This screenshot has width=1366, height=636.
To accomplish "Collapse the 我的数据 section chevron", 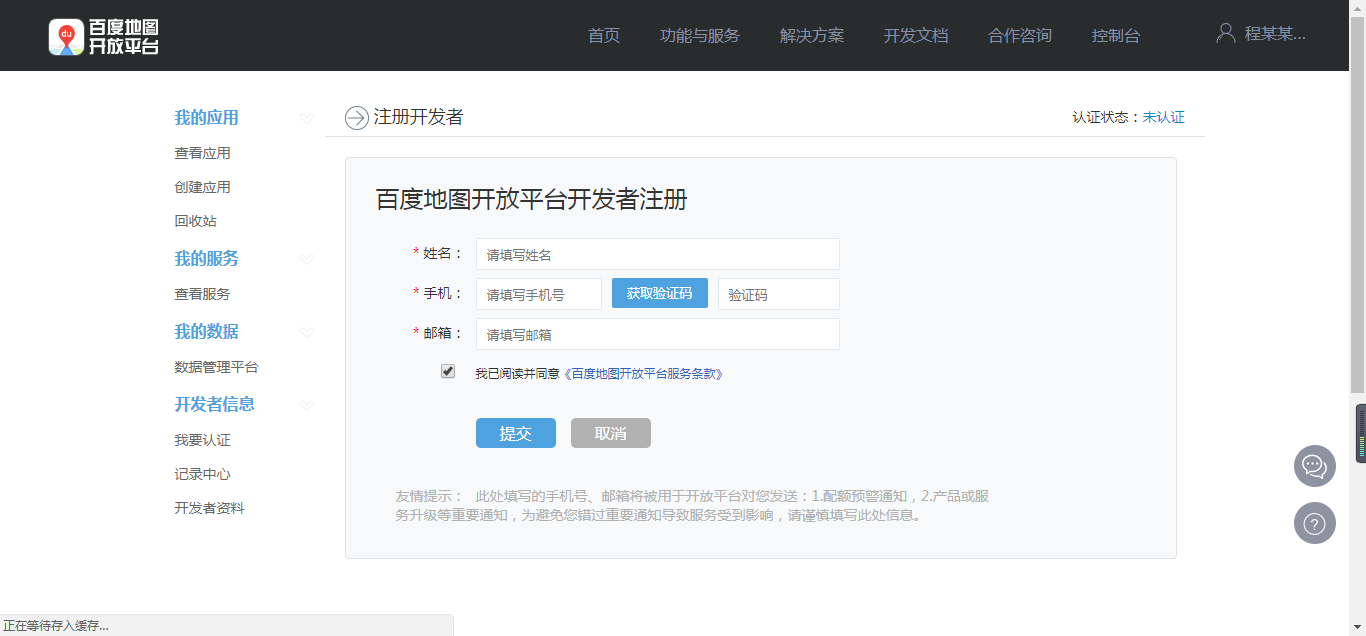I will (x=307, y=332).
